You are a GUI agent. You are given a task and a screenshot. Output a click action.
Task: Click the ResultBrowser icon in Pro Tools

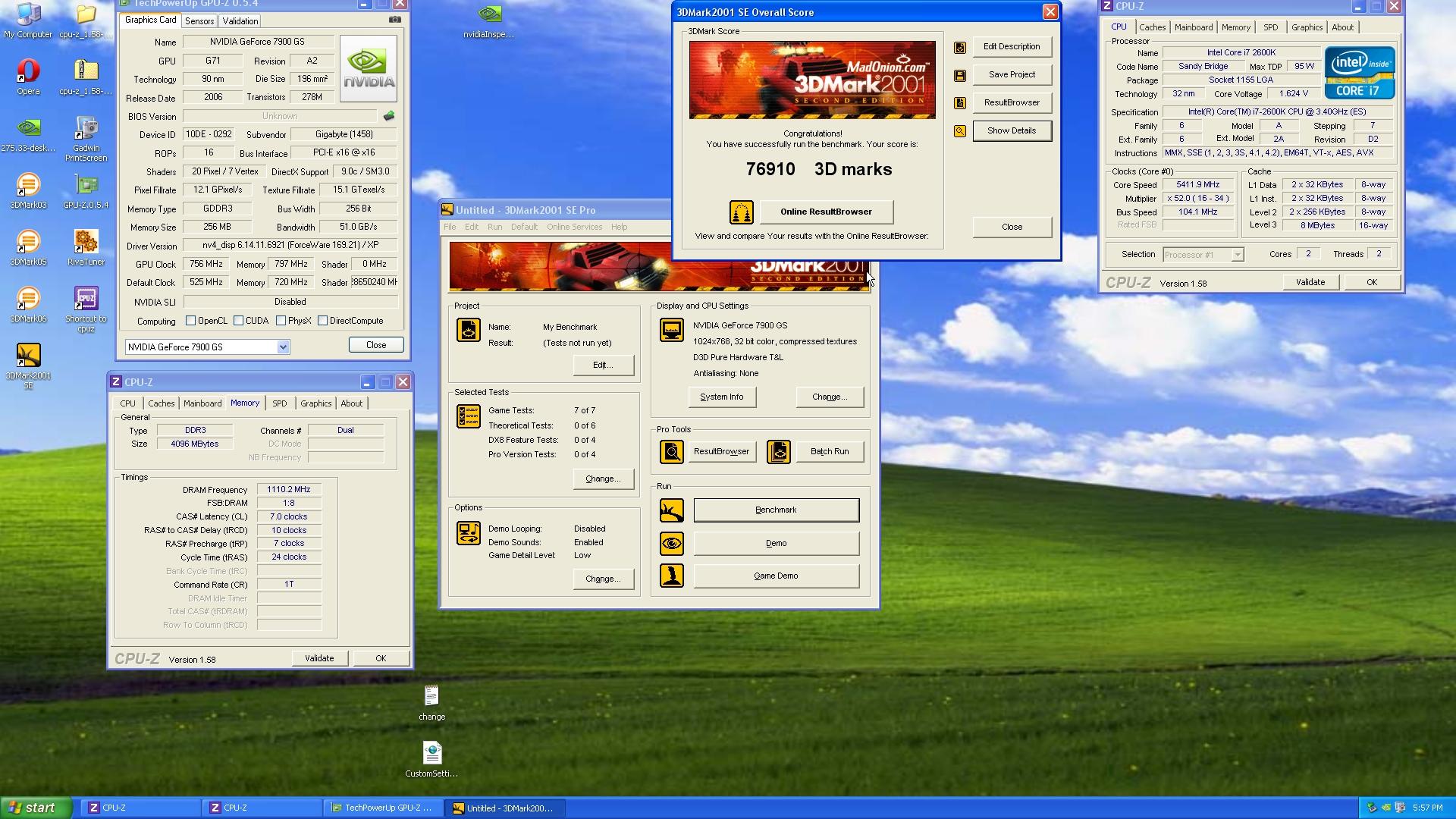click(671, 452)
